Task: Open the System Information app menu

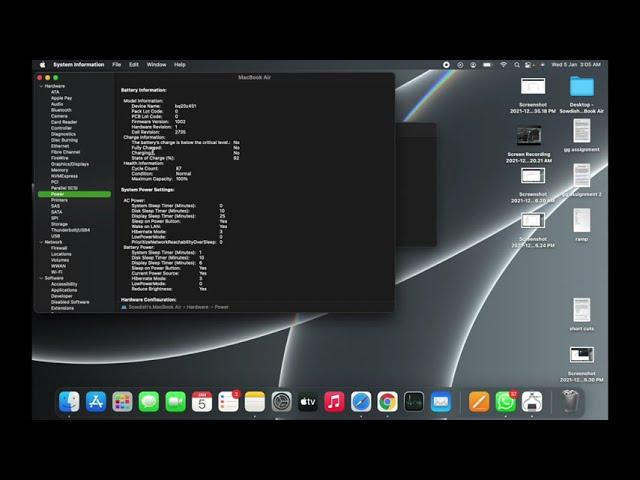Action: [78, 64]
